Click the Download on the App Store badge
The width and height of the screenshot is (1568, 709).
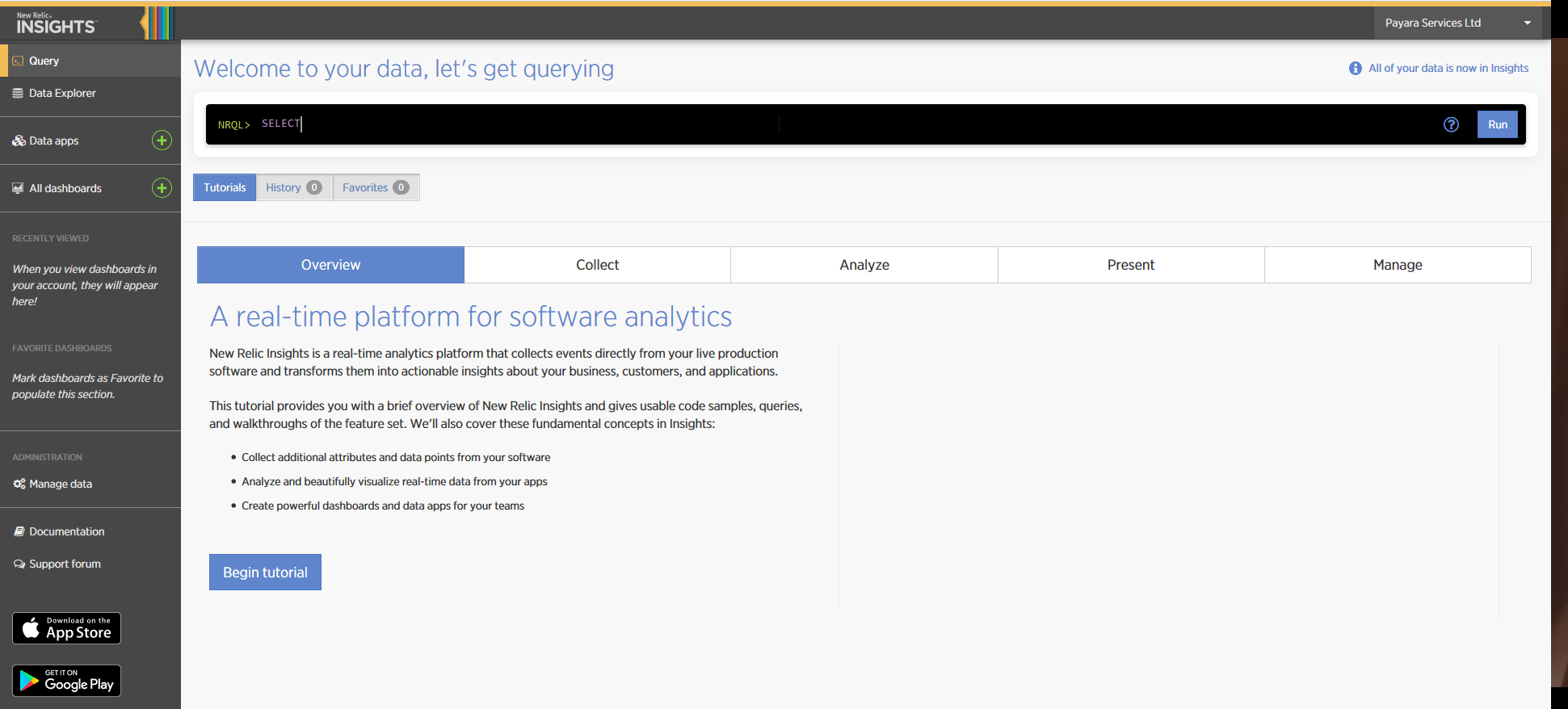tap(67, 628)
